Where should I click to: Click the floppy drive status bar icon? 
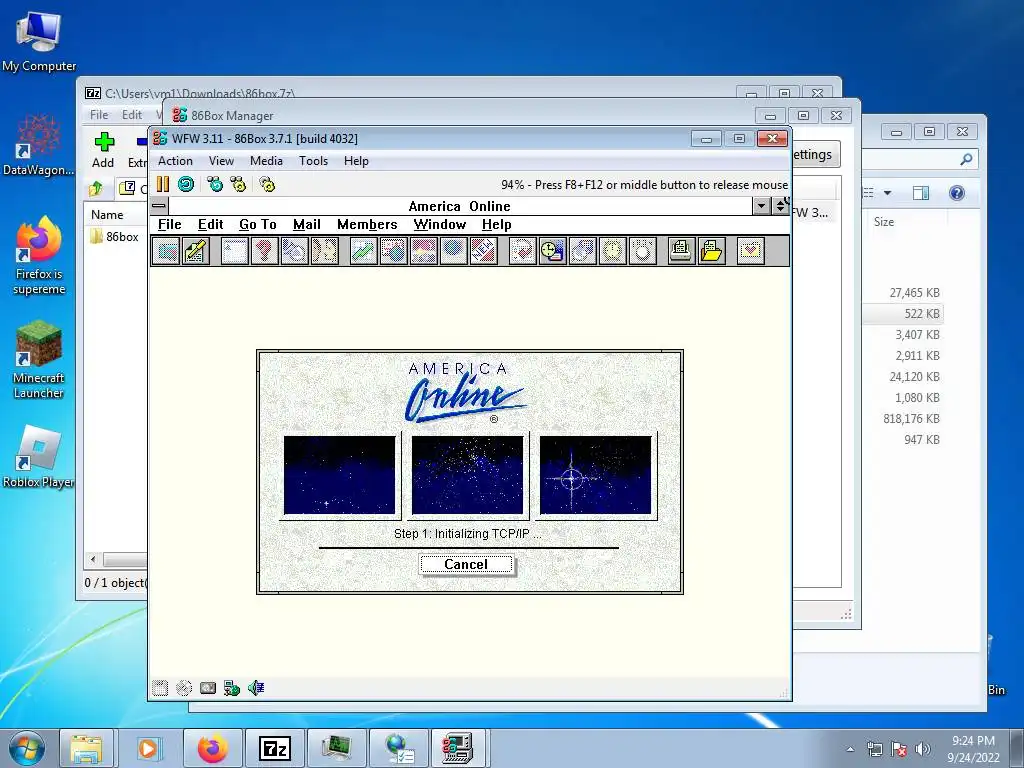click(x=160, y=688)
